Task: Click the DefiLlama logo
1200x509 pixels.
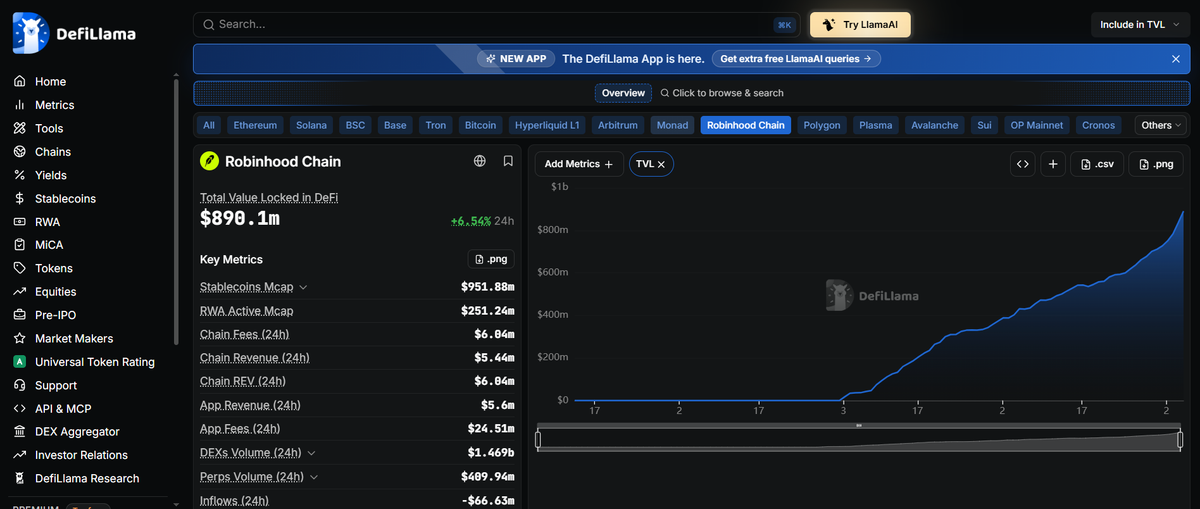Action: [x=74, y=34]
